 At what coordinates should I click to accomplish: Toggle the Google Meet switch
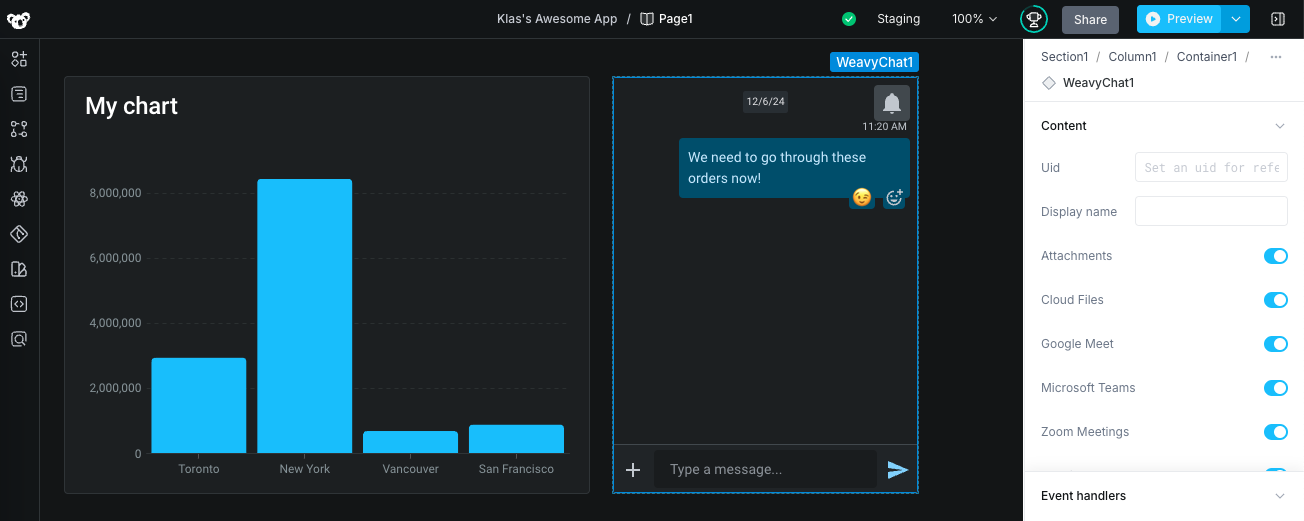point(1276,344)
